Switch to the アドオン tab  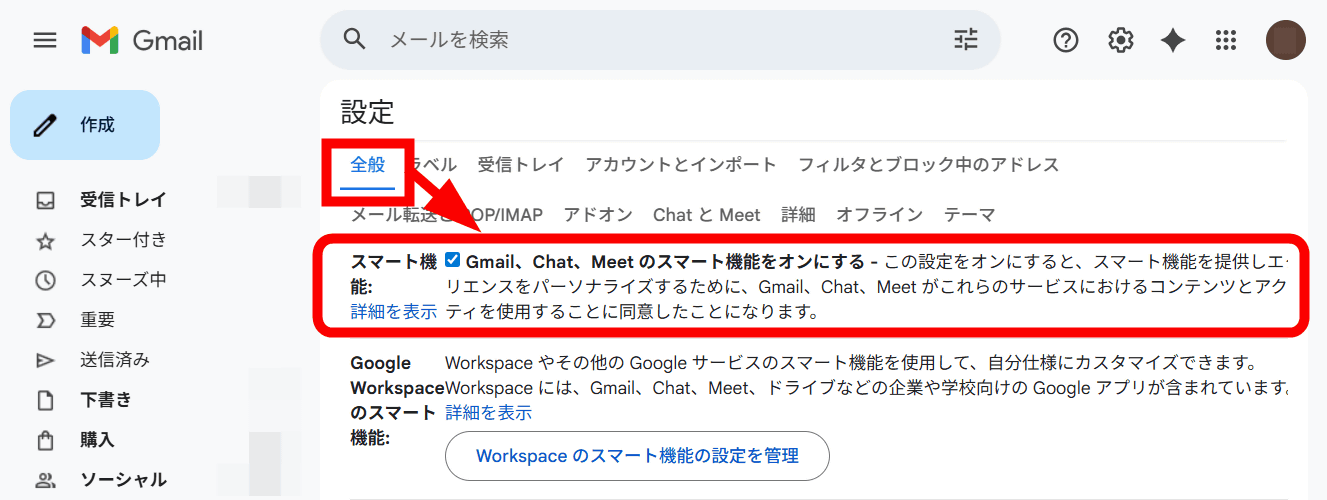(598, 215)
